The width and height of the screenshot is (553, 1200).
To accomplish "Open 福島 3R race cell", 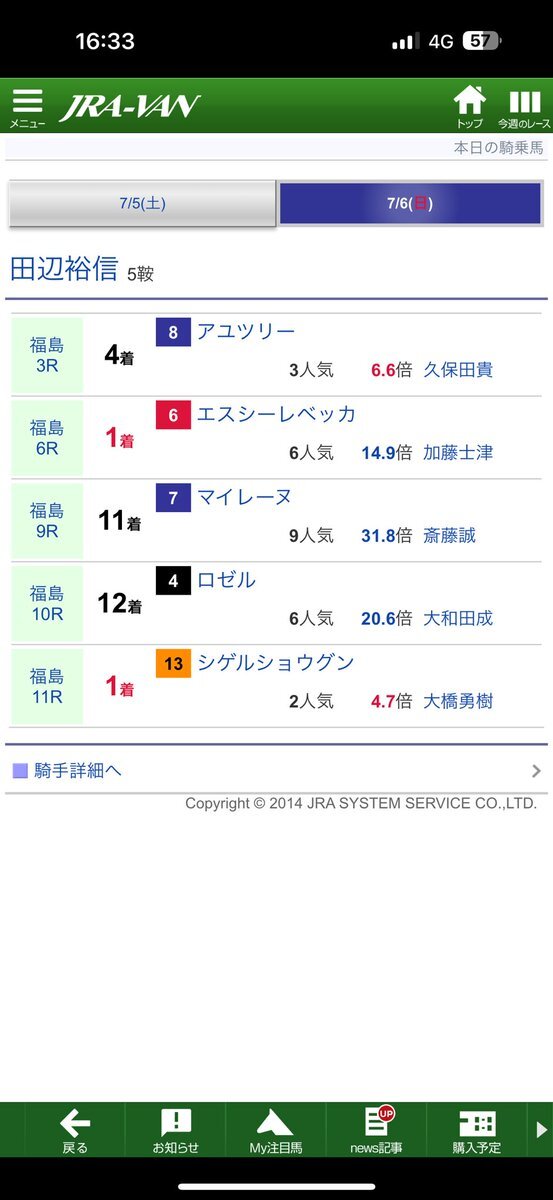I will 47,355.
